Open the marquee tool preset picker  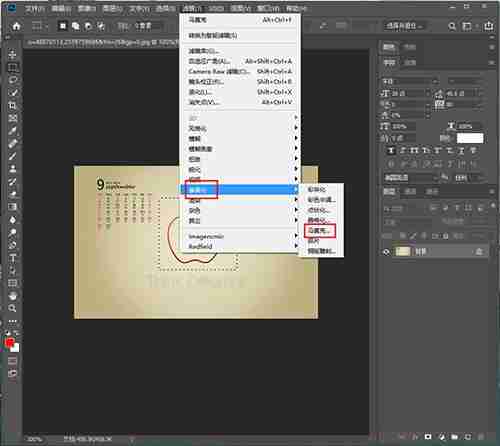40,26
